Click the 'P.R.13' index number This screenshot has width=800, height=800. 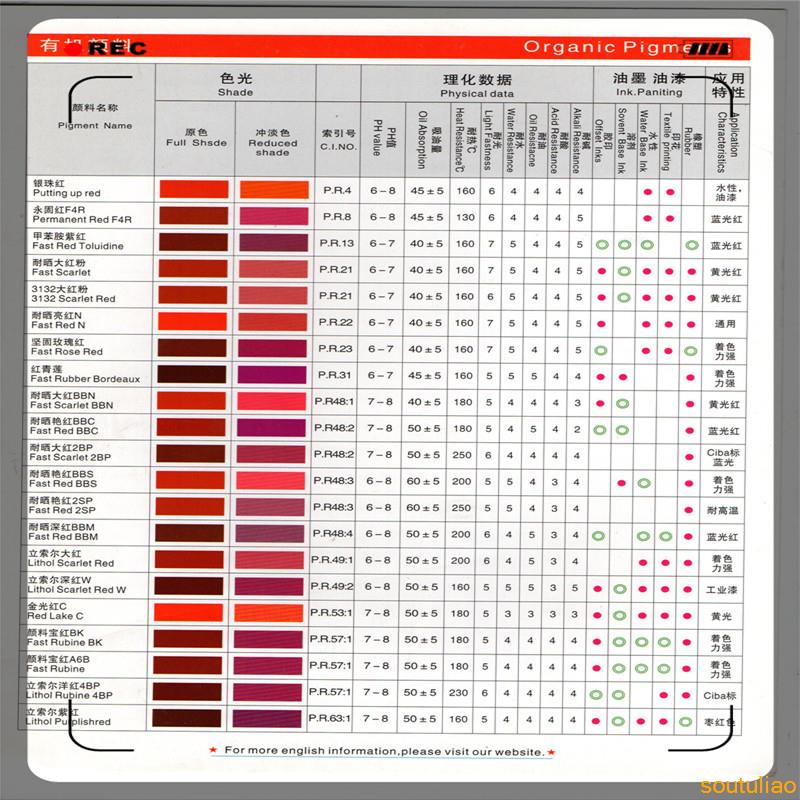click(x=336, y=243)
